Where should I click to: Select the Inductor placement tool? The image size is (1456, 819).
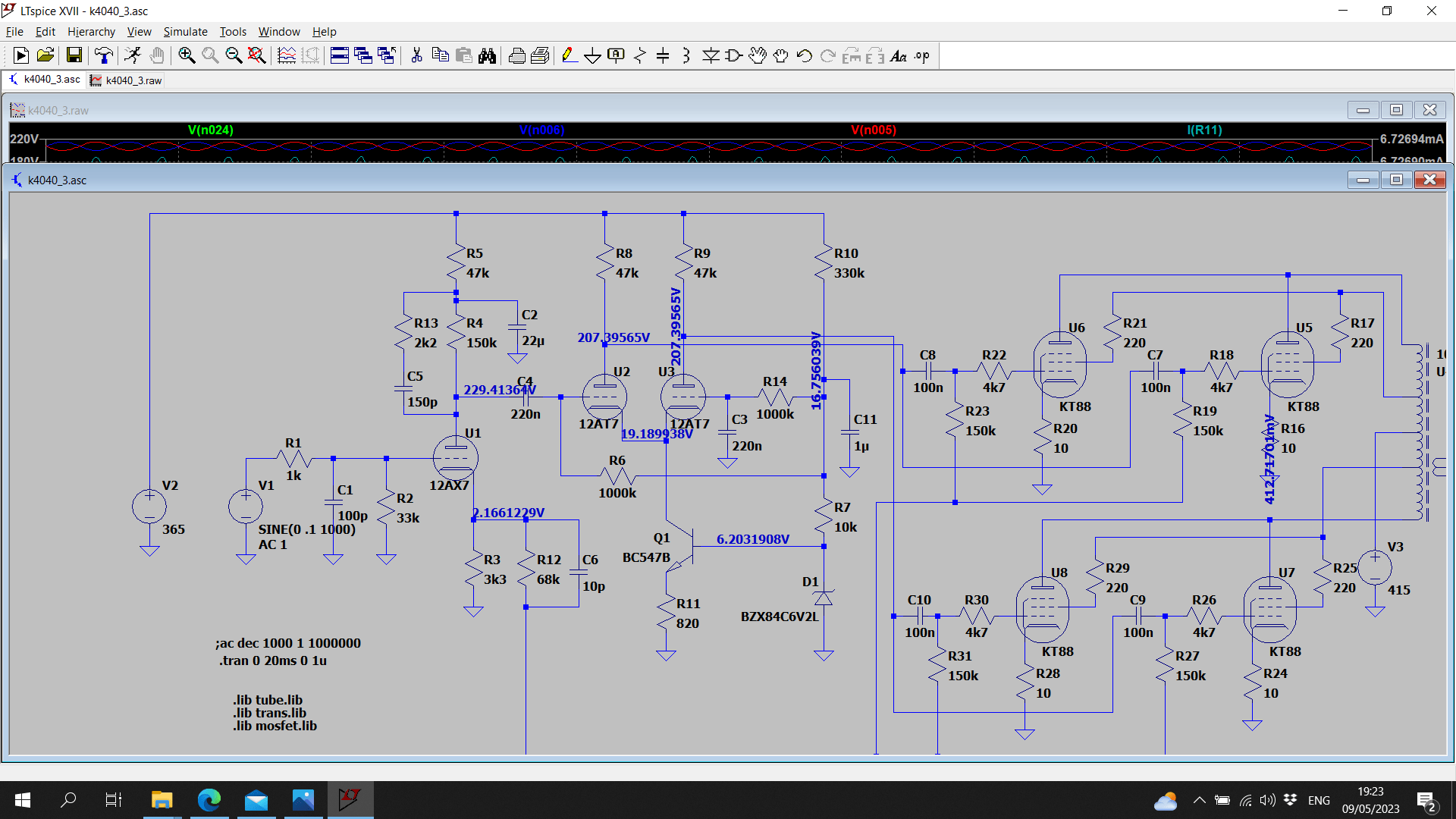[x=686, y=55]
